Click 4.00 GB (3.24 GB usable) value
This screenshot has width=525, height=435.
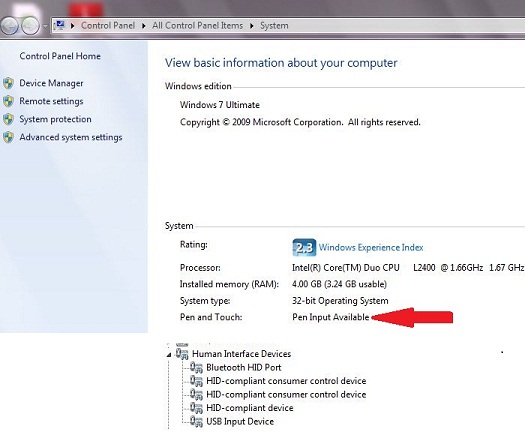[340, 284]
